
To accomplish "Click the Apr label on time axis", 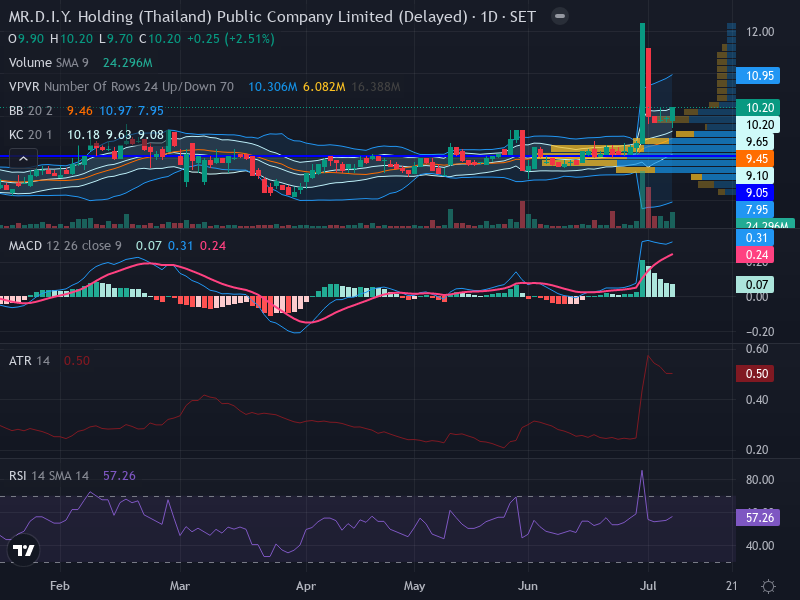I will pyautogui.click(x=306, y=586).
